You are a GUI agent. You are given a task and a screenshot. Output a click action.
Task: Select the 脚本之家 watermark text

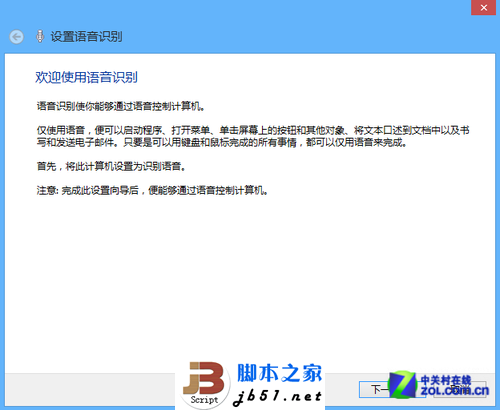pyautogui.click(x=279, y=373)
